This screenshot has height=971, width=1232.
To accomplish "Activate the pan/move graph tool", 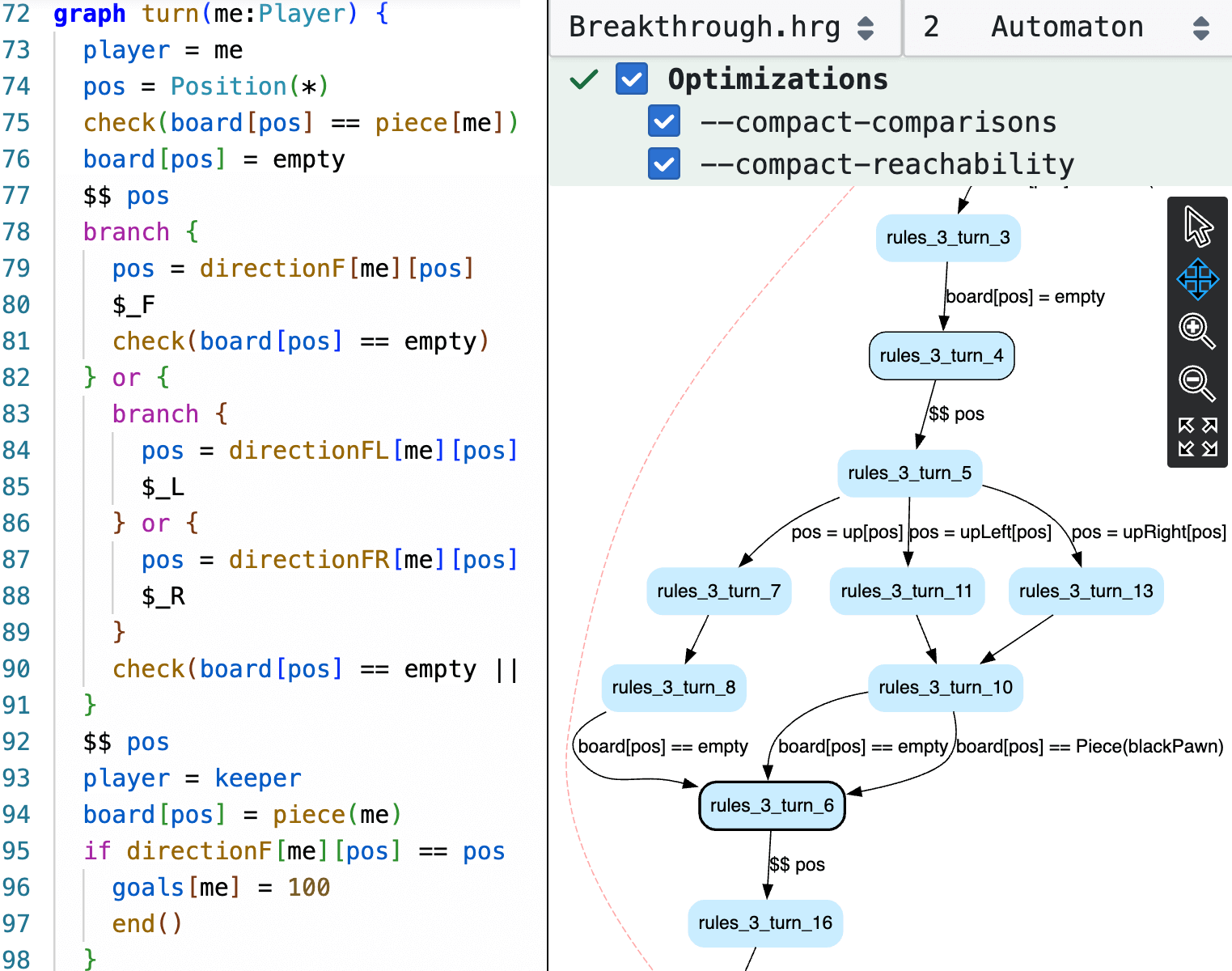I will pos(1198,279).
